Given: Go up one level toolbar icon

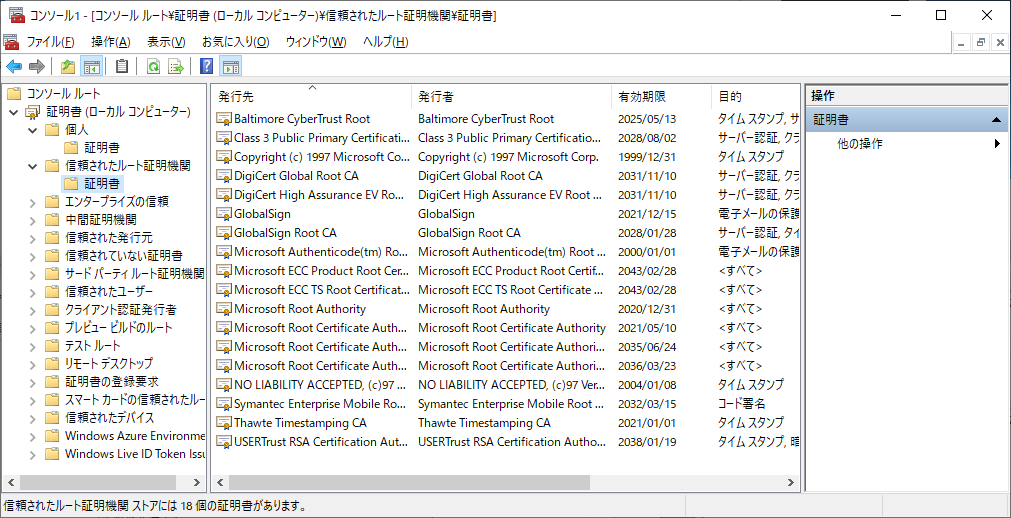Looking at the screenshot, I should [68, 66].
